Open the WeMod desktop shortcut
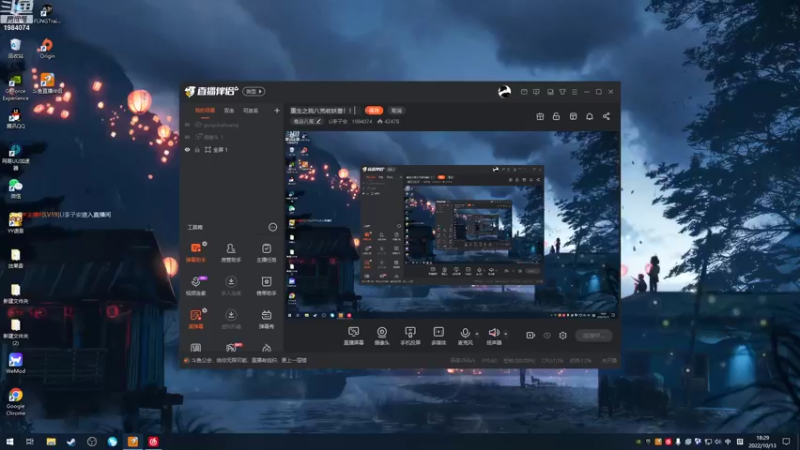 coord(15,363)
